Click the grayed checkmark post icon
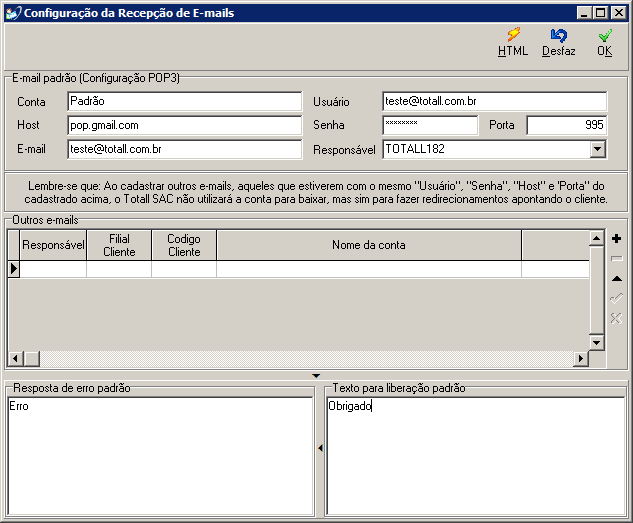 [x=616, y=298]
